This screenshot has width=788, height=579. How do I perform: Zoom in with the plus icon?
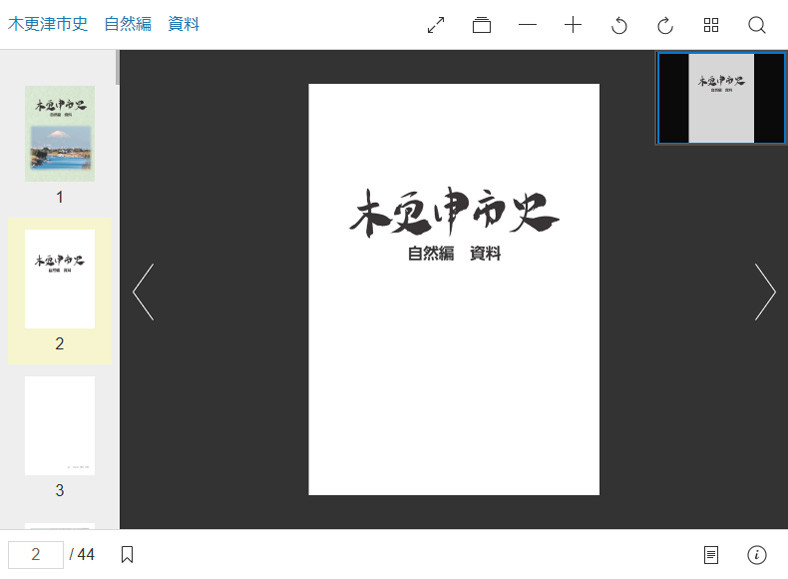pyautogui.click(x=573, y=25)
